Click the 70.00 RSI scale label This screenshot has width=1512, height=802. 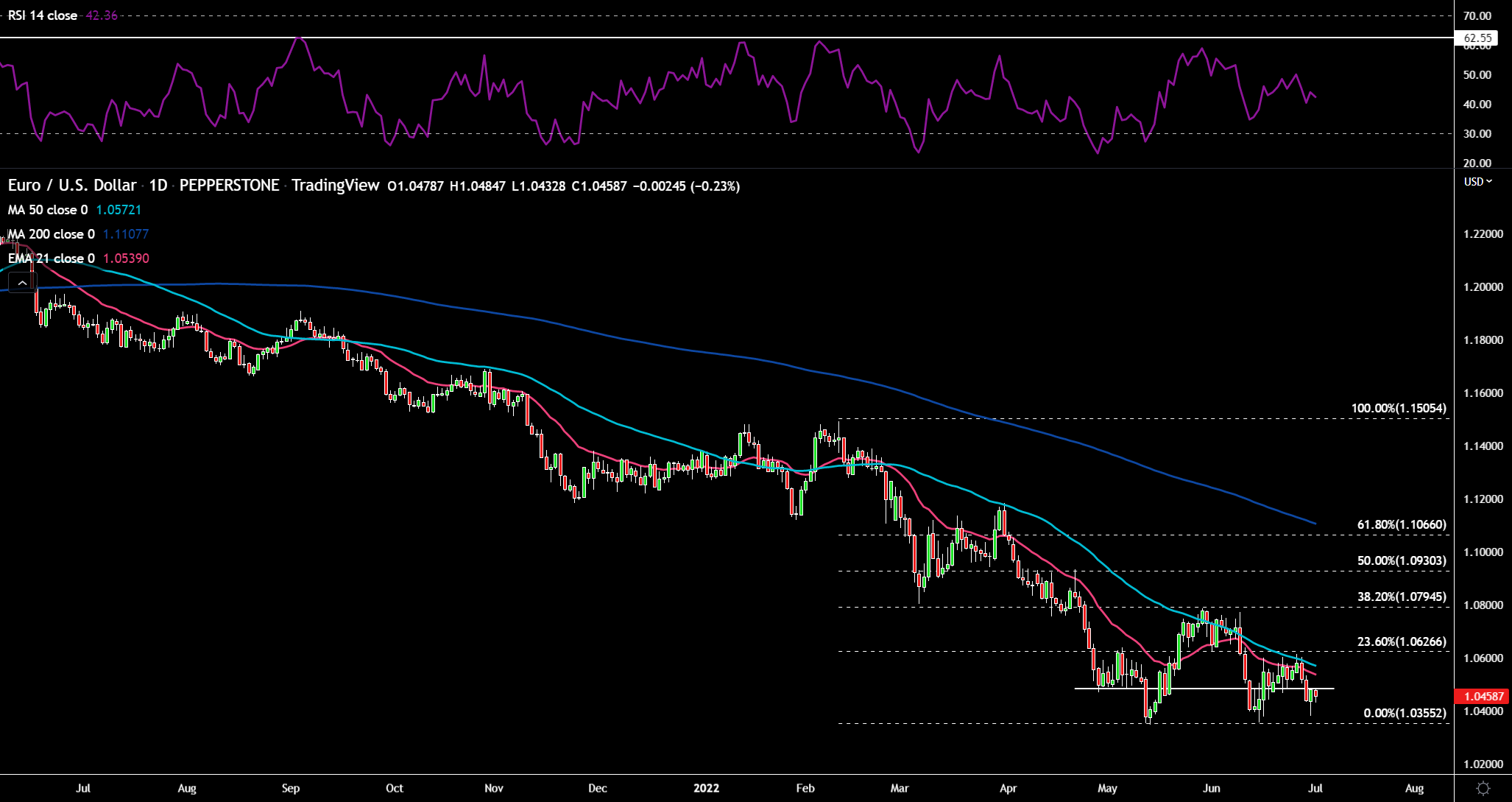pyautogui.click(x=1477, y=15)
